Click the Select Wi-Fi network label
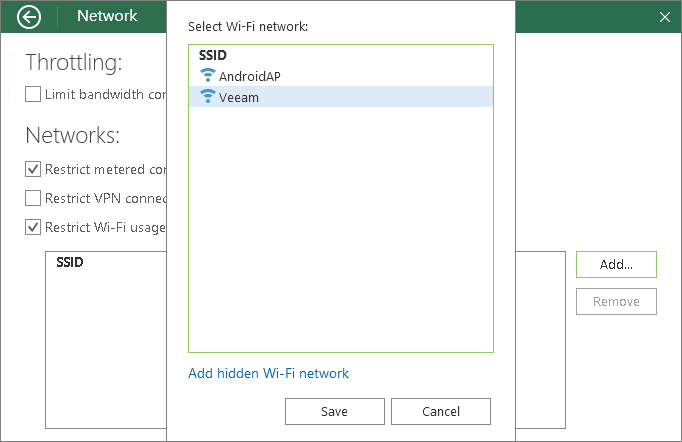682x442 pixels. pyautogui.click(x=255, y=25)
